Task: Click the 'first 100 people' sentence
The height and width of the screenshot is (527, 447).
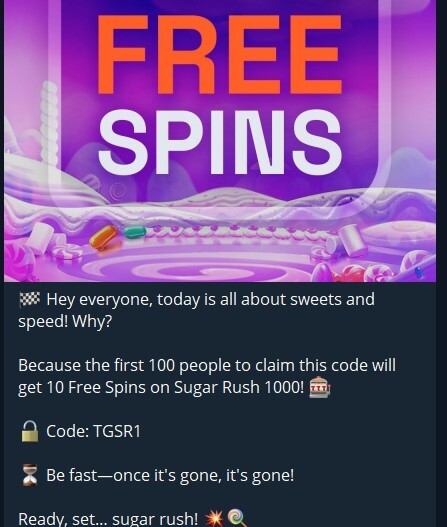Action: (207, 376)
